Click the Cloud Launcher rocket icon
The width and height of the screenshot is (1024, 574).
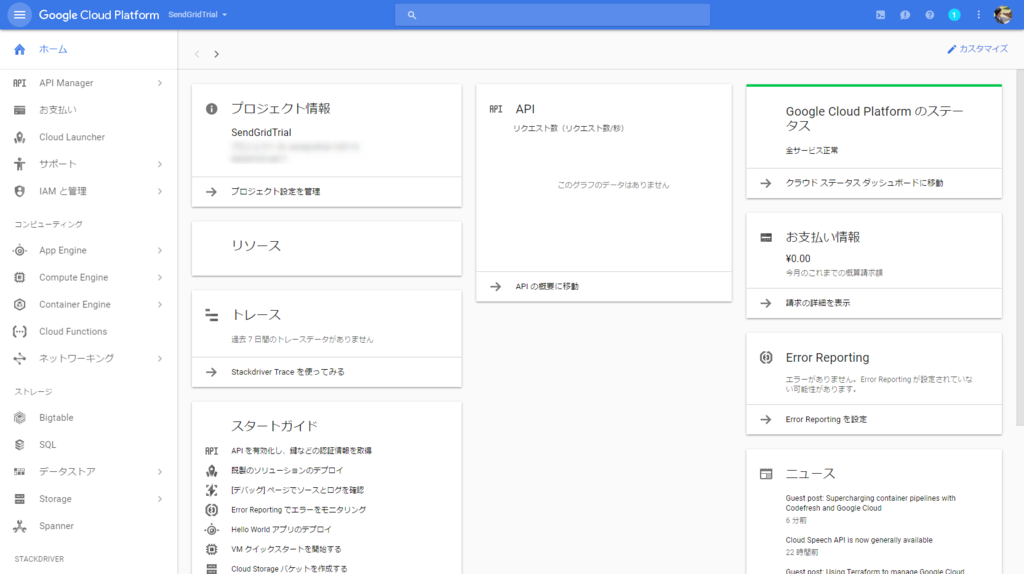coord(20,137)
